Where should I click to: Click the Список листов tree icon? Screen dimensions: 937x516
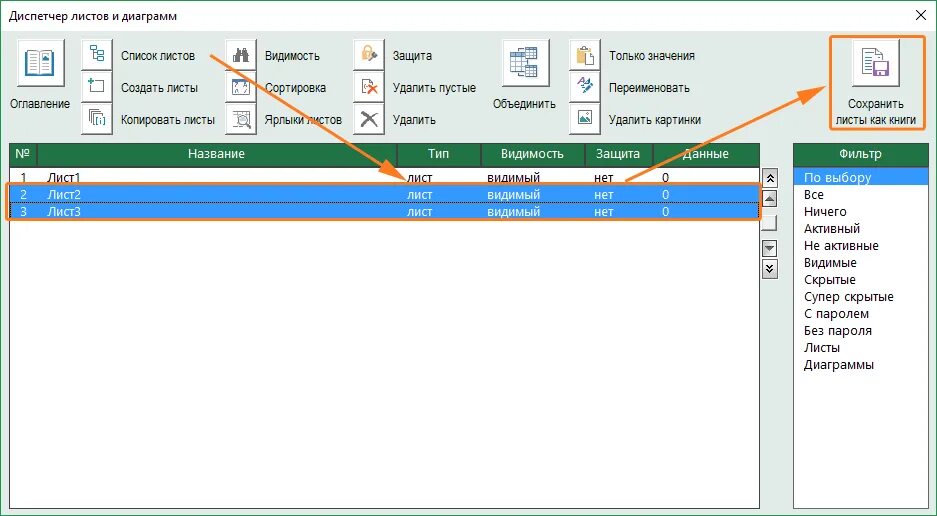pyautogui.click(x=97, y=54)
